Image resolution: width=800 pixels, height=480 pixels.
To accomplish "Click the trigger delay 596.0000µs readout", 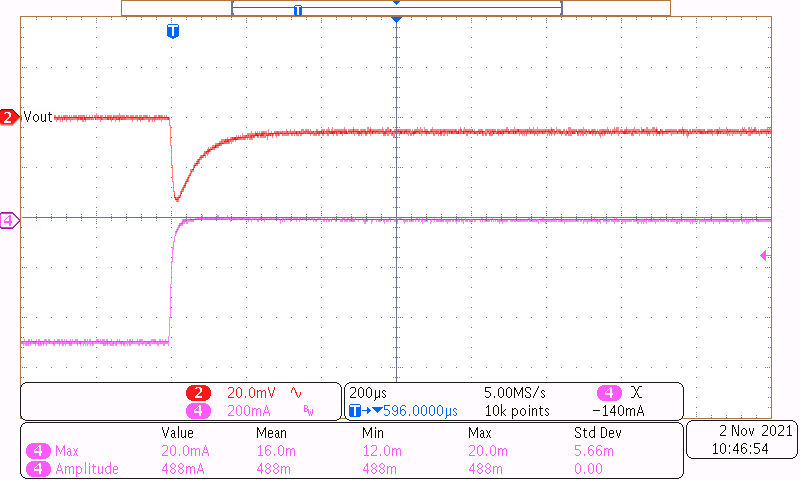I will [420, 411].
